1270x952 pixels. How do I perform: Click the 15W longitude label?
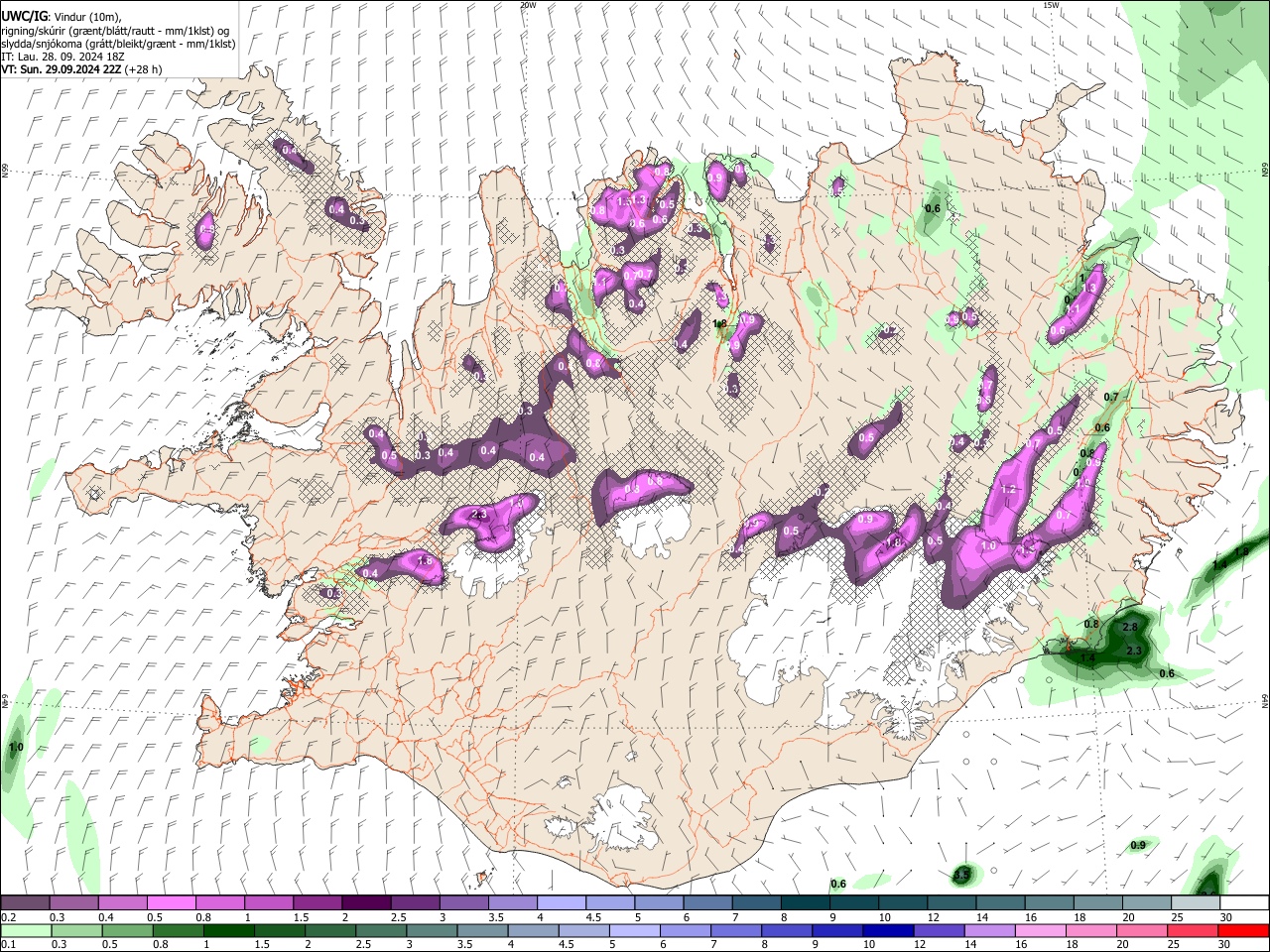[1051, 5]
